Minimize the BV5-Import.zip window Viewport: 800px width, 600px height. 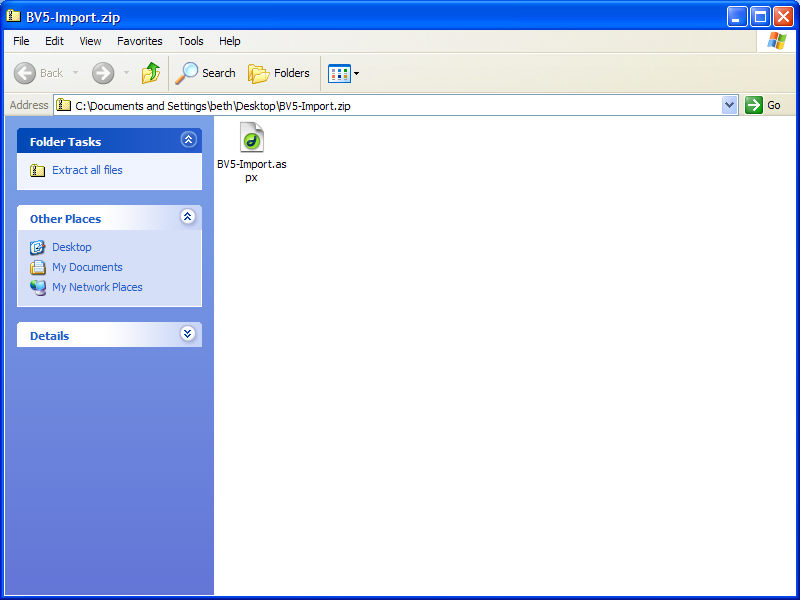click(x=737, y=17)
